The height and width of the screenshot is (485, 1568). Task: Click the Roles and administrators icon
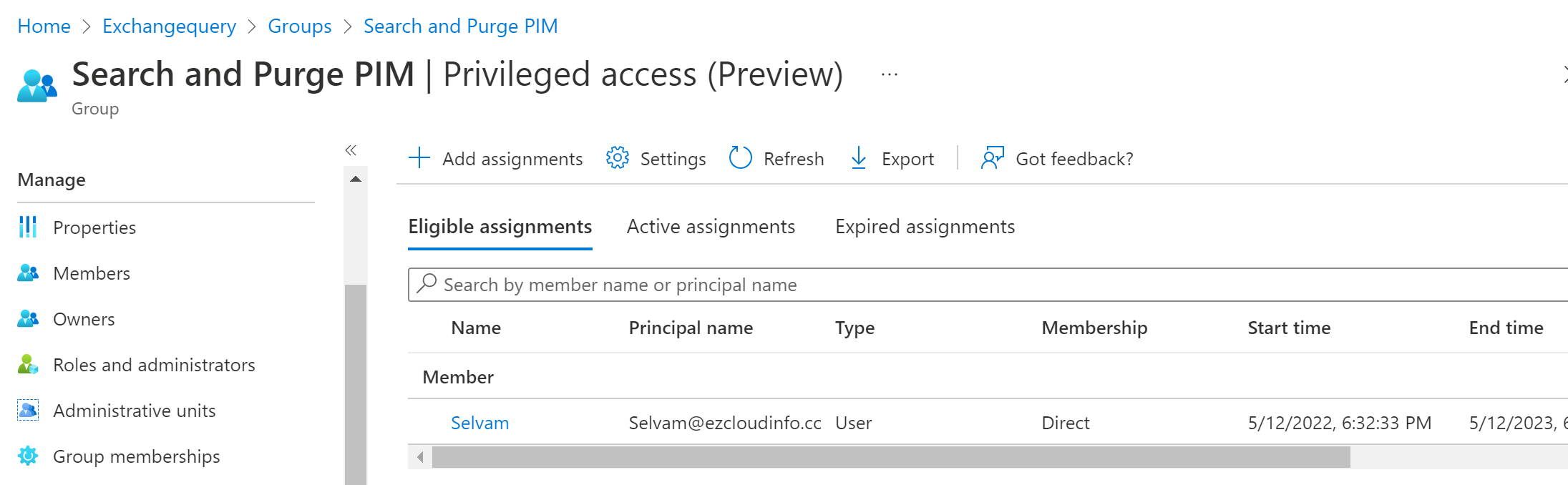(28, 365)
